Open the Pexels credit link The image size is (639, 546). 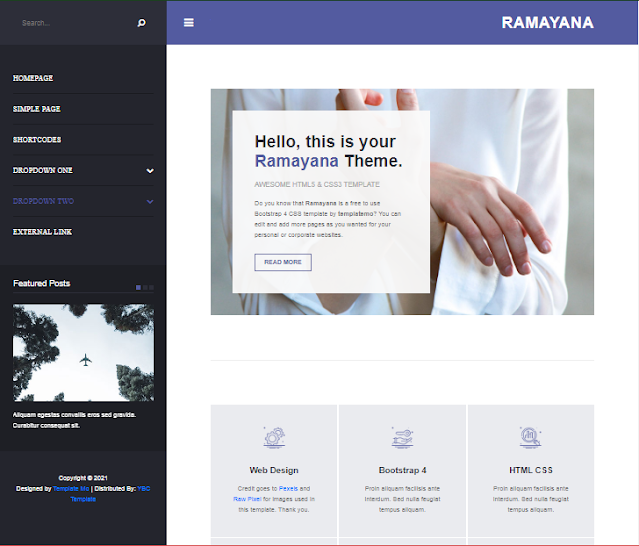(x=289, y=489)
